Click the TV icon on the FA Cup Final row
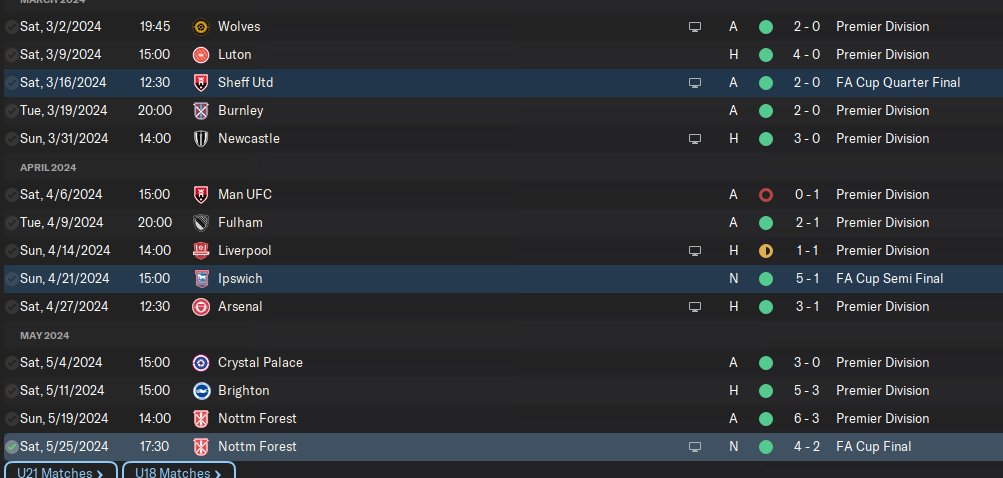This screenshot has height=478, width=1003. tap(695, 447)
